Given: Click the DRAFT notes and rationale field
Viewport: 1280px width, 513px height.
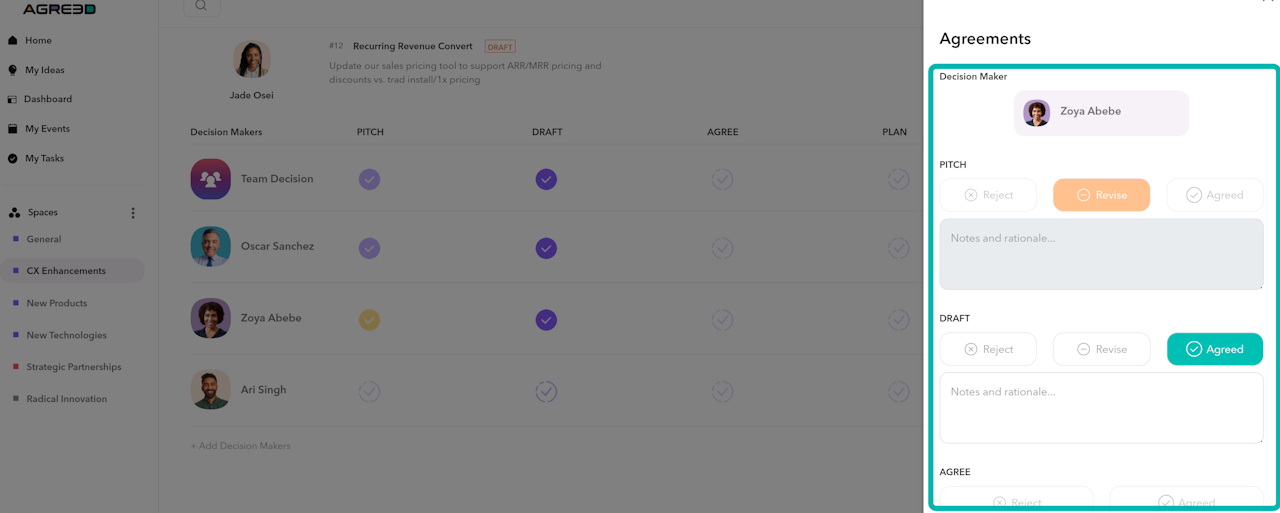Looking at the screenshot, I should (x=1101, y=407).
